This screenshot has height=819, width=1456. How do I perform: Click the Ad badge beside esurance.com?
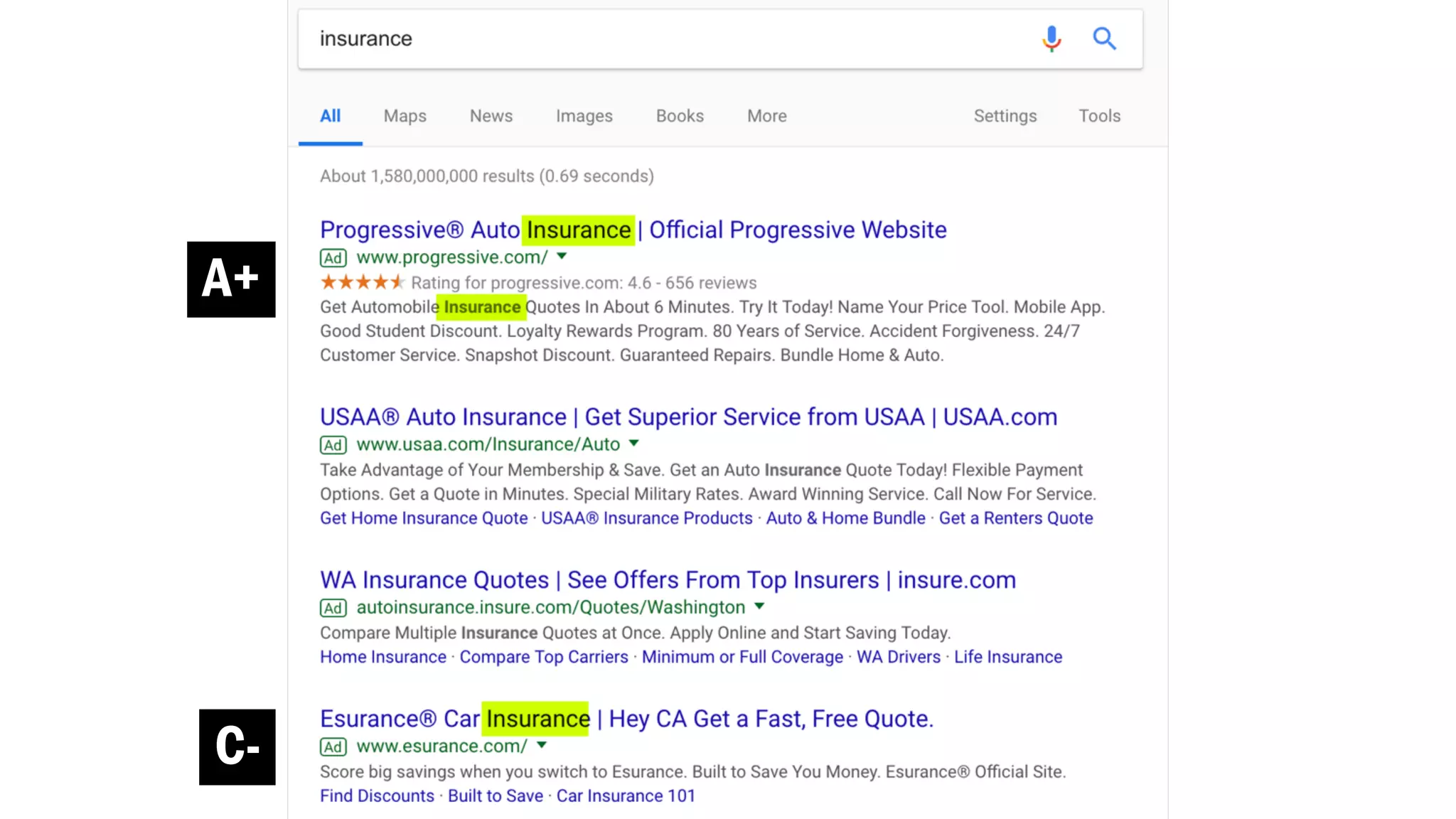click(333, 746)
